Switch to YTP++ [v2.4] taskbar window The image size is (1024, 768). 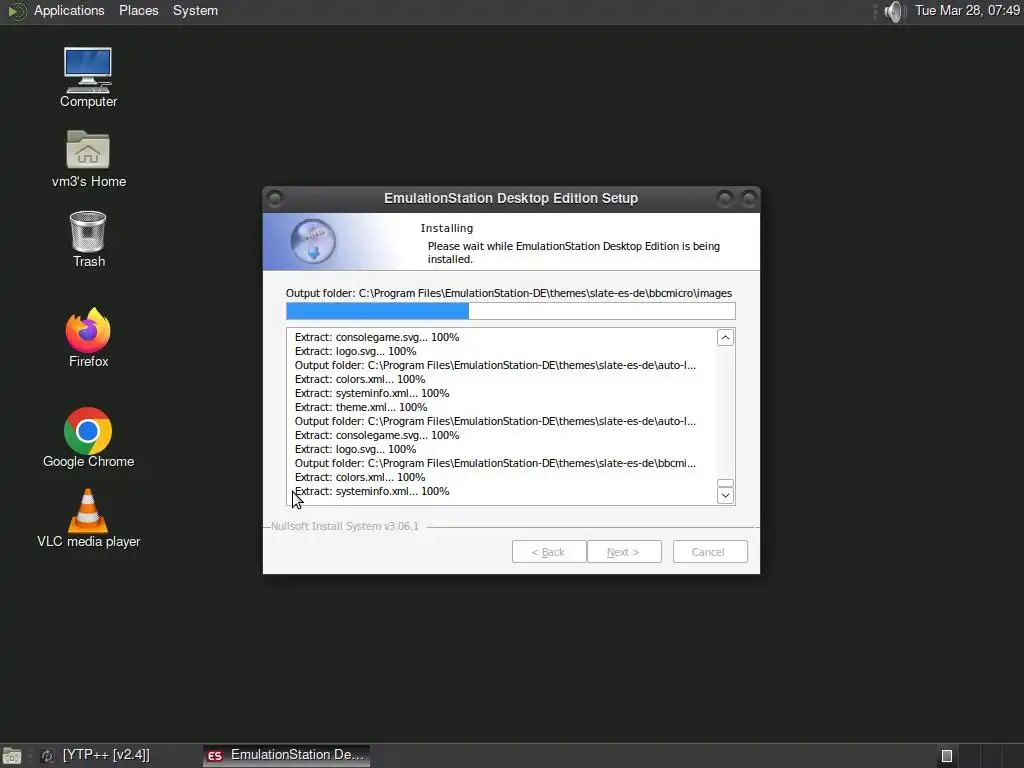tap(97, 755)
